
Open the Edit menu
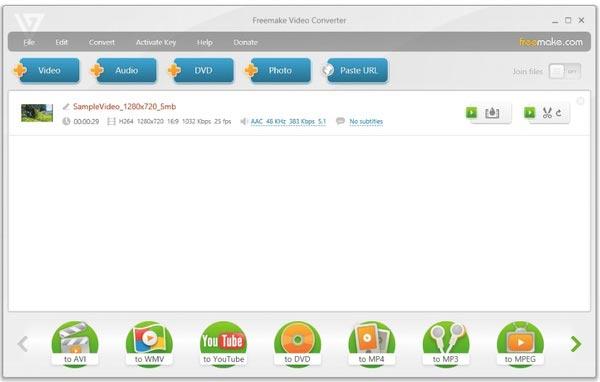tap(62, 42)
